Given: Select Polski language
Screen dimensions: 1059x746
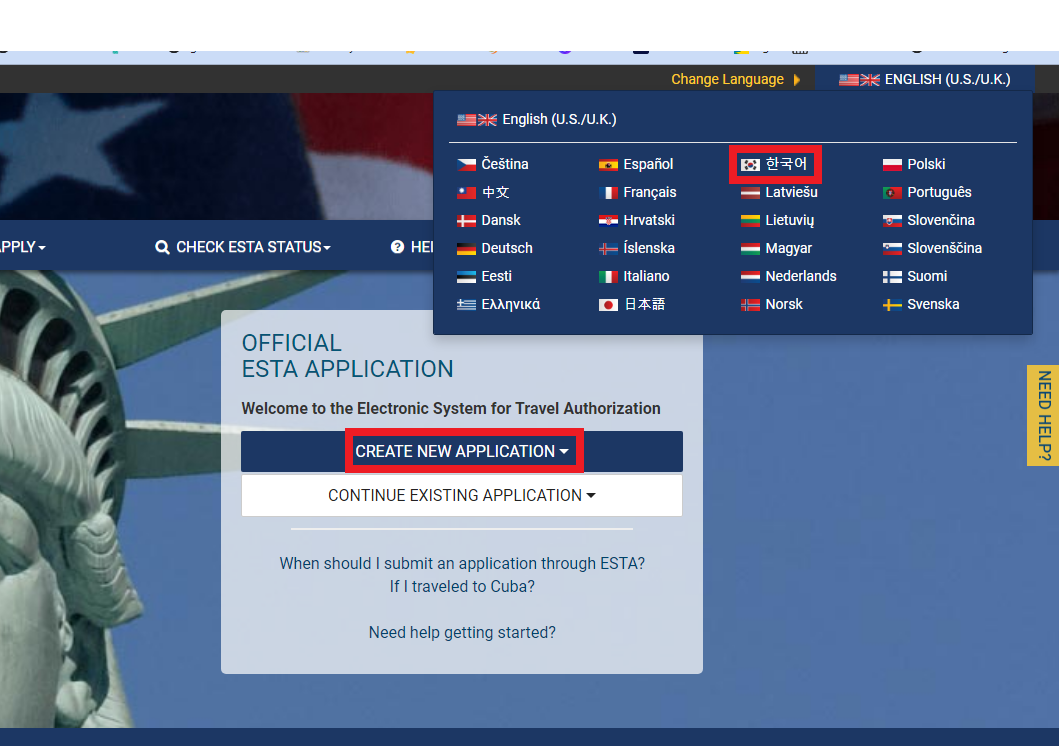Looking at the screenshot, I should click(x=914, y=164).
